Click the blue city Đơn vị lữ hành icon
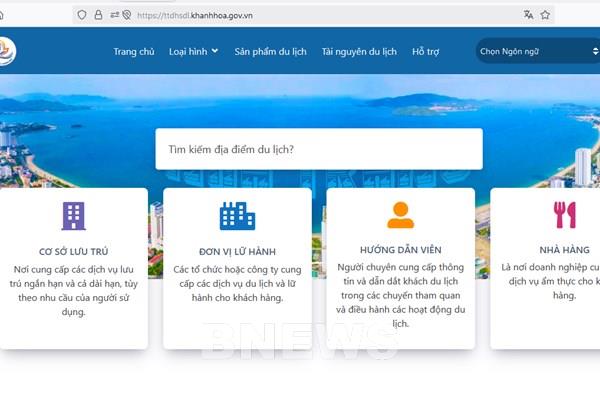600x401 pixels. click(237, 216)
